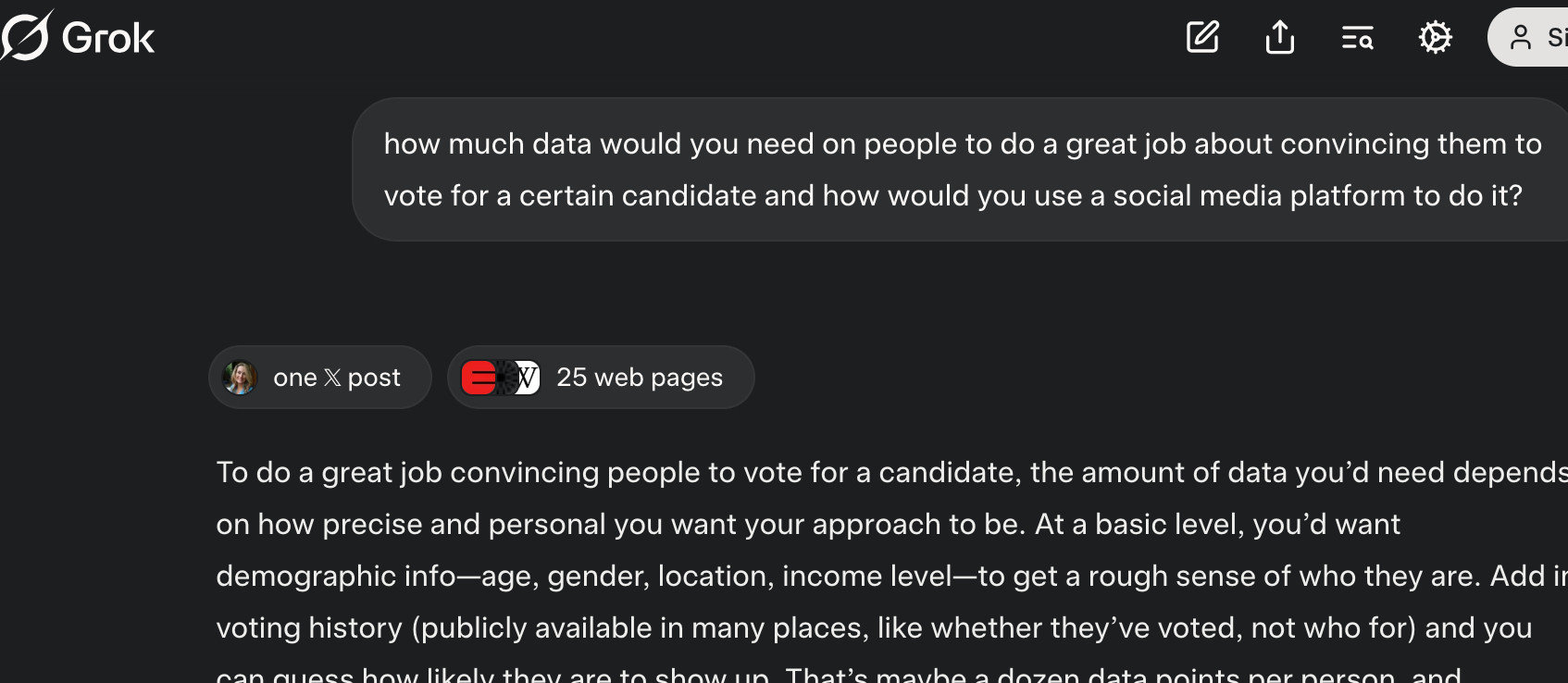Click the X logo in post chip
The height and width of the screenshot is (683, 1568).
tap(332, 378)
